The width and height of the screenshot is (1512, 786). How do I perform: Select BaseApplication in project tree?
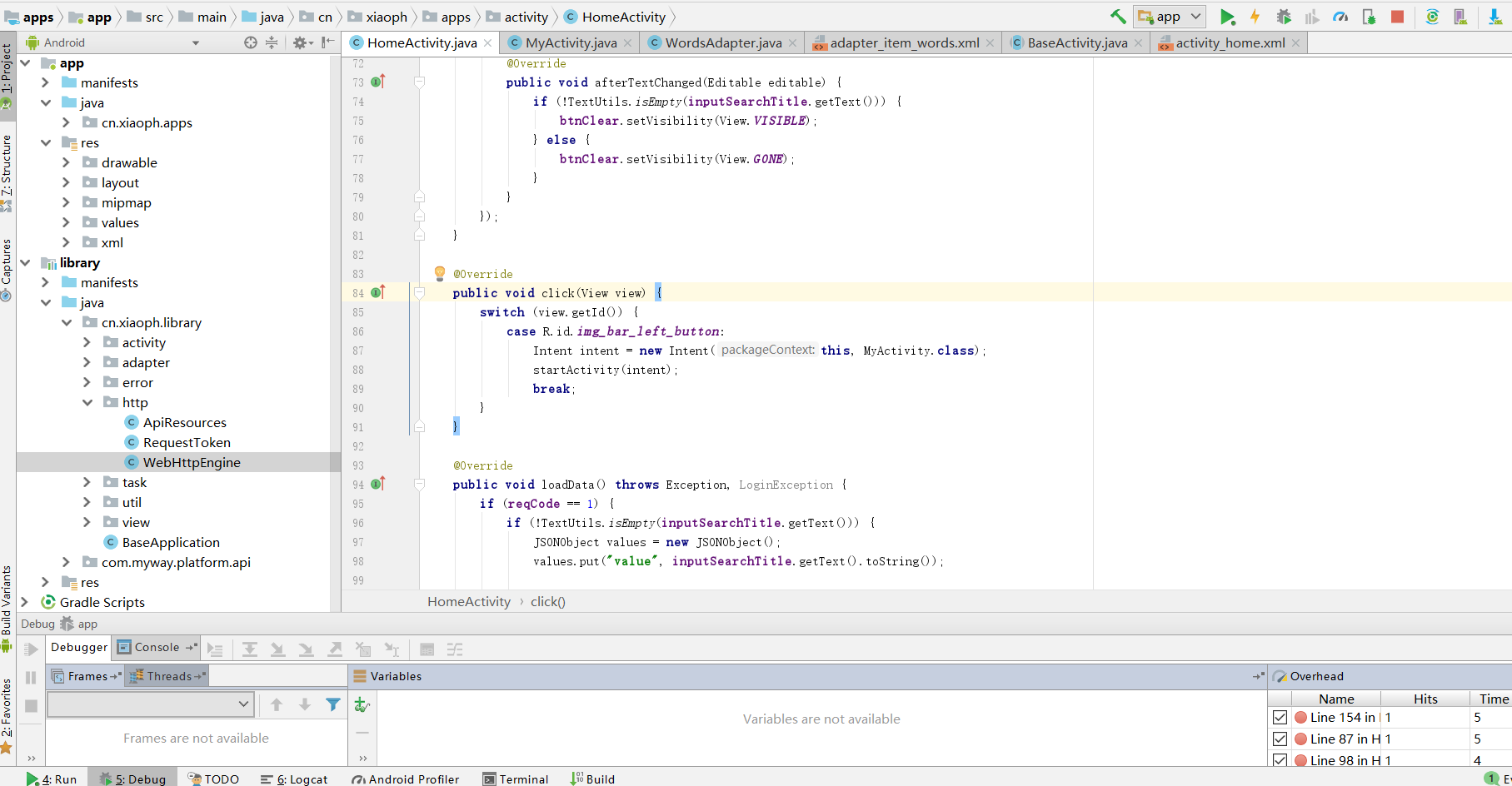pos(171,542)
